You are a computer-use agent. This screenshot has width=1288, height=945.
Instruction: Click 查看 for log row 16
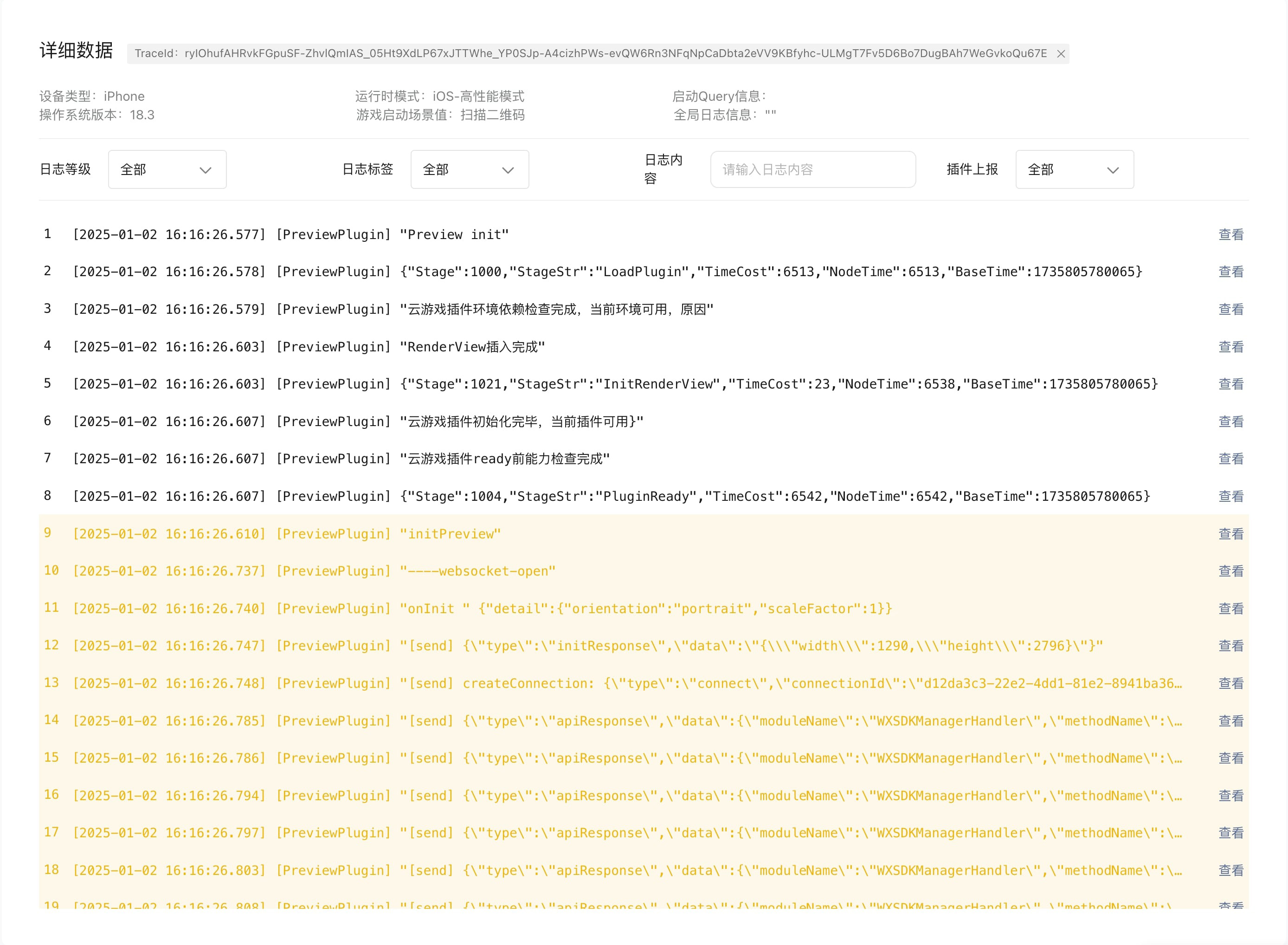tap(1231, 796)
